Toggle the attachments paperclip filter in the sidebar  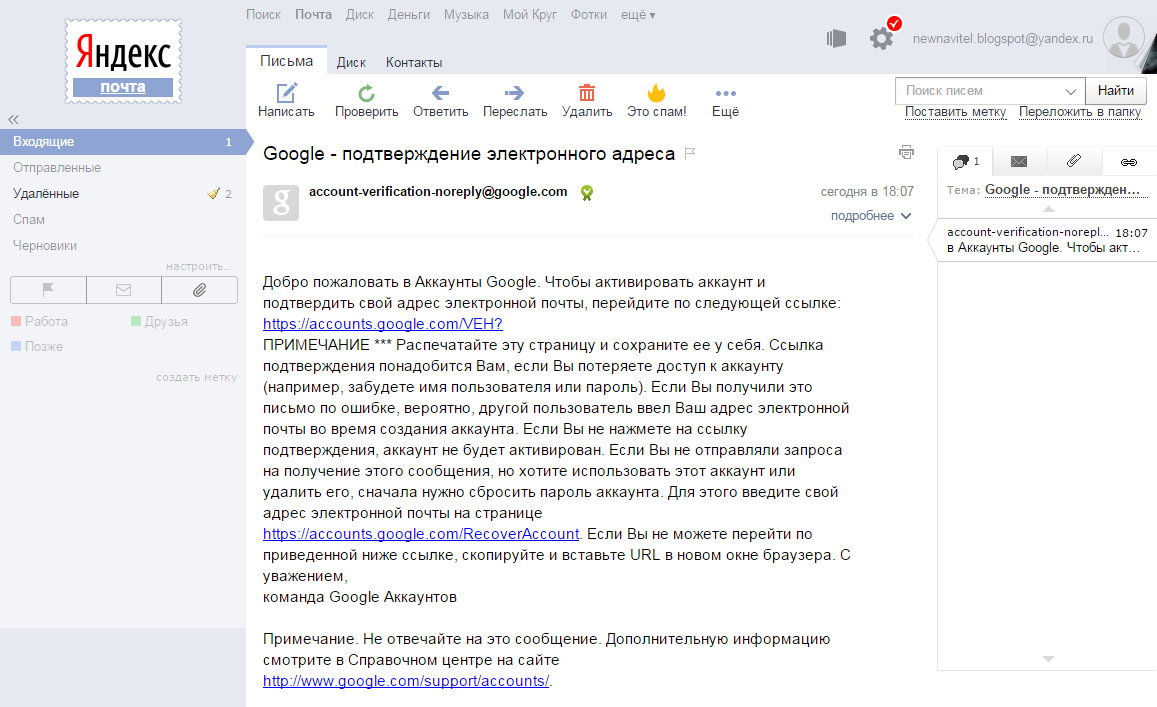(198, 289)
